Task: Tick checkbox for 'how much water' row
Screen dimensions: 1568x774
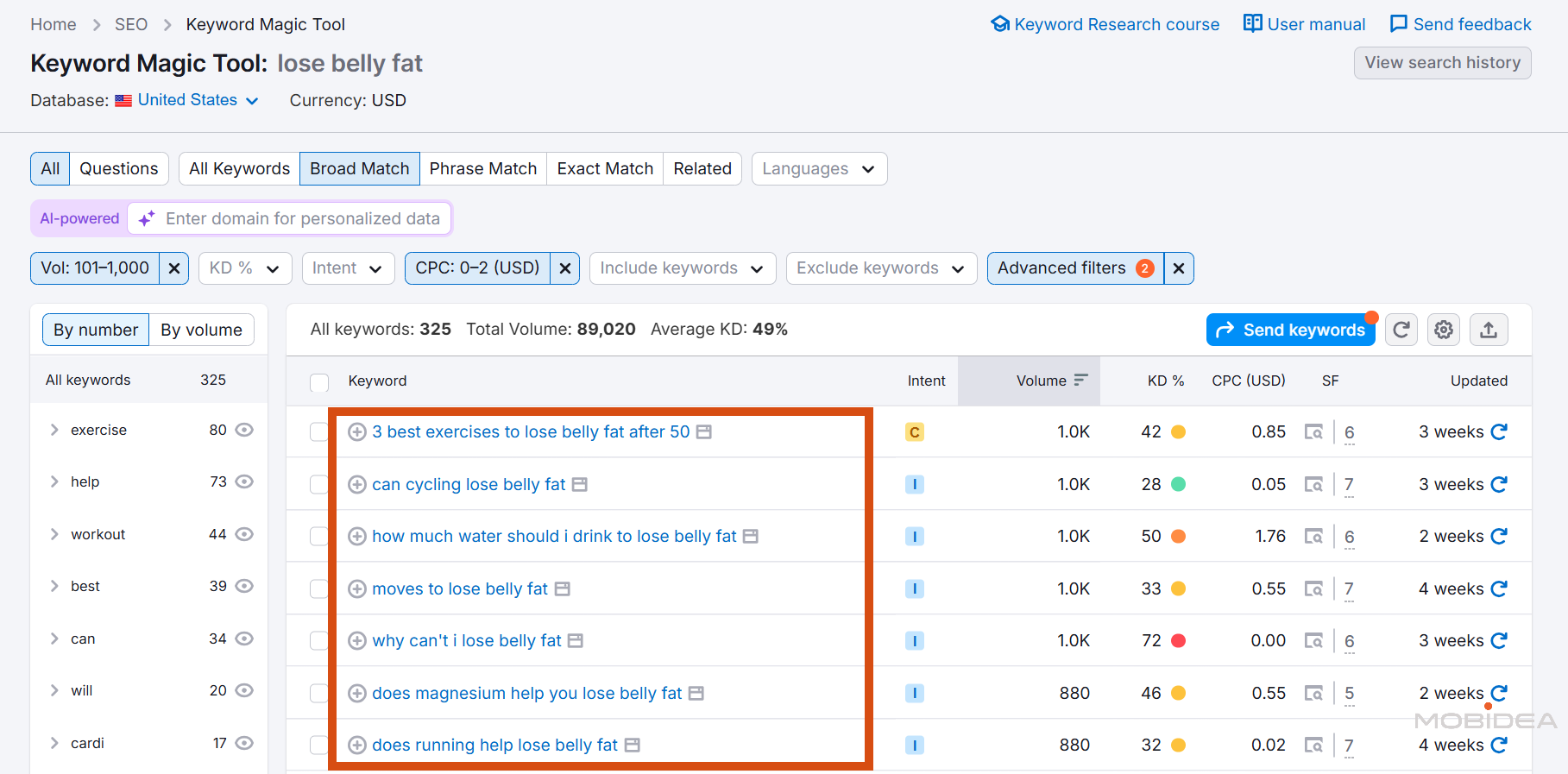Action: click(x=319, y=536)
